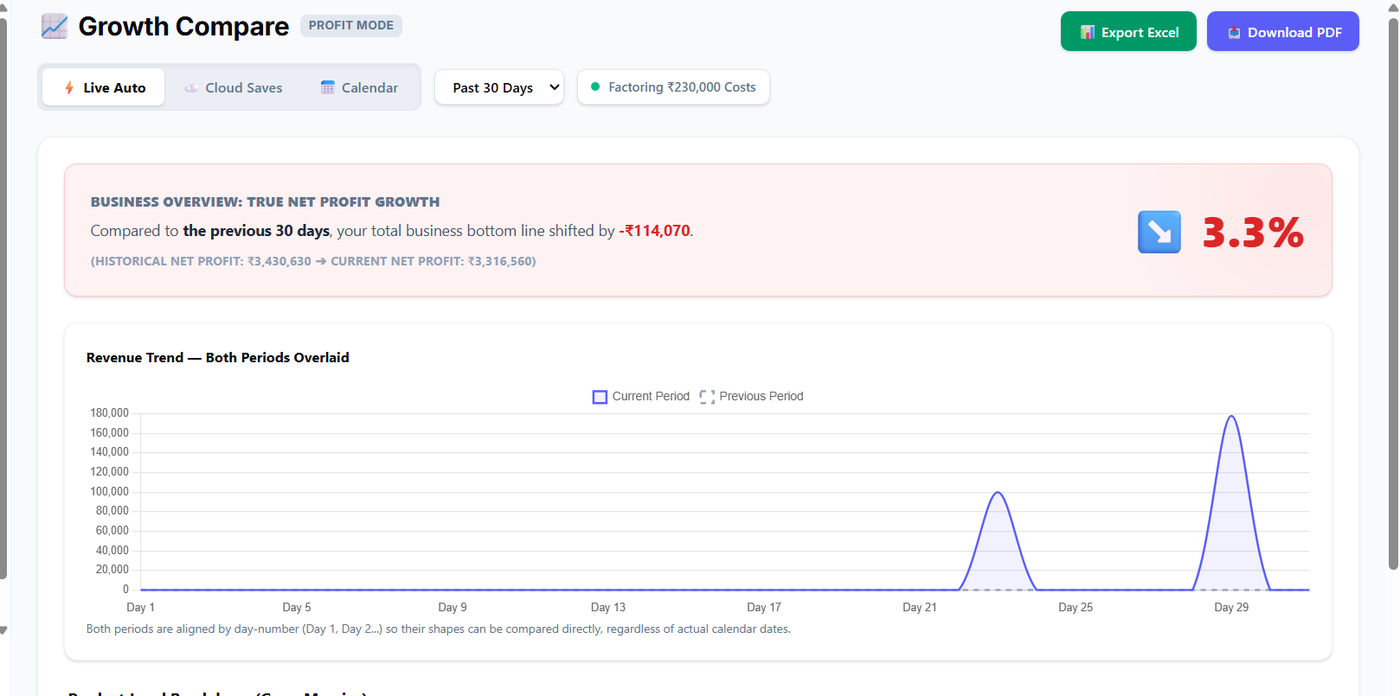Click the cloud icon in Cloud Saves
The image size is (1400, 696).
(191, 88)
